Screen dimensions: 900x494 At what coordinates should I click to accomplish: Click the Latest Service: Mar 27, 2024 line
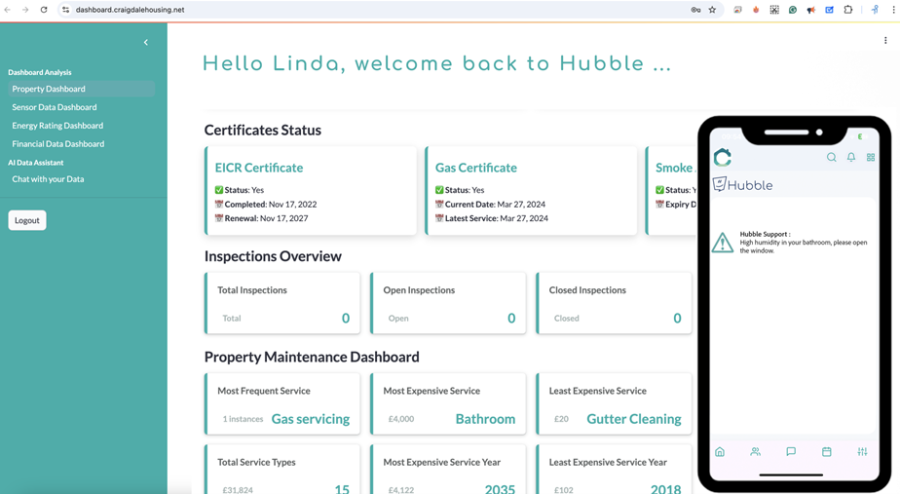tap(491, 218)
